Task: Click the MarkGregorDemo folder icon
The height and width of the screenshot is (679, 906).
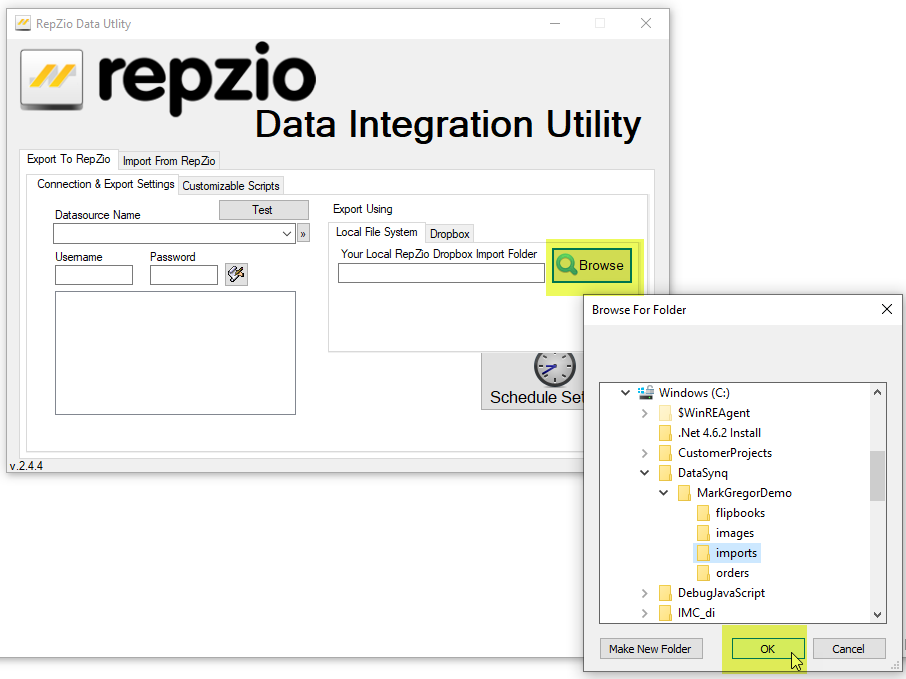Action: pos(685,493)
